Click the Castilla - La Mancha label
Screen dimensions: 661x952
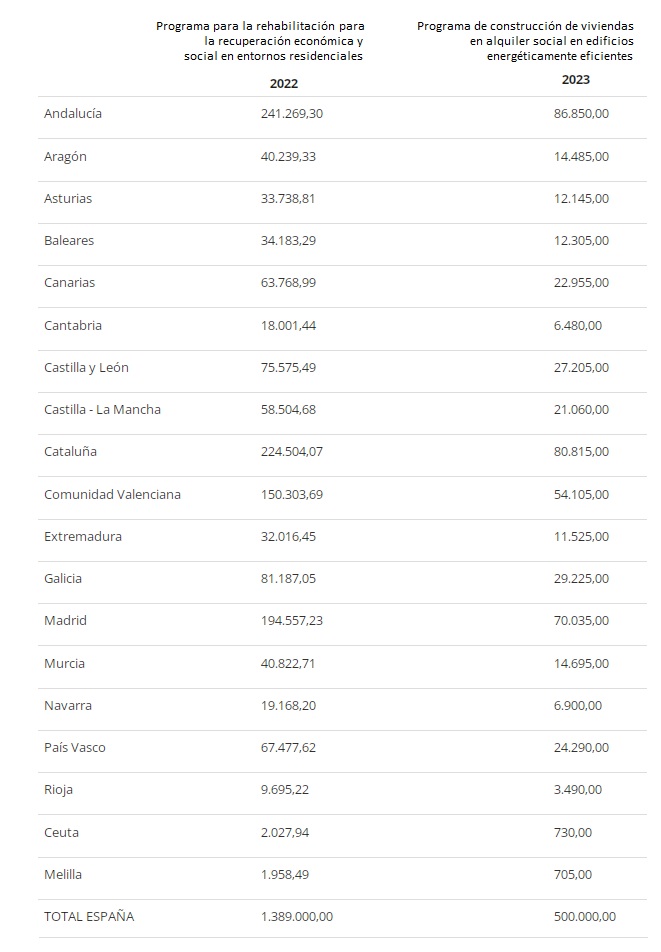pos(102,410)
